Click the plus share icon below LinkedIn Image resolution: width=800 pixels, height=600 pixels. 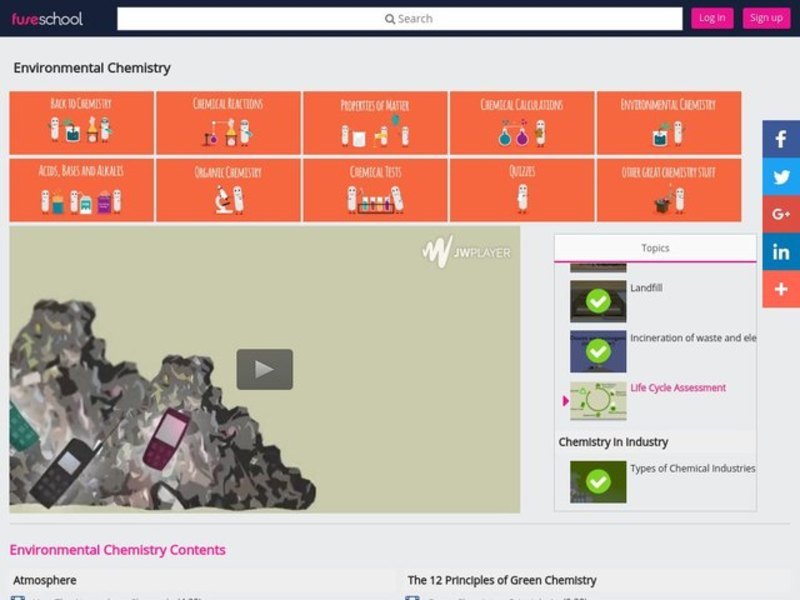779,290
